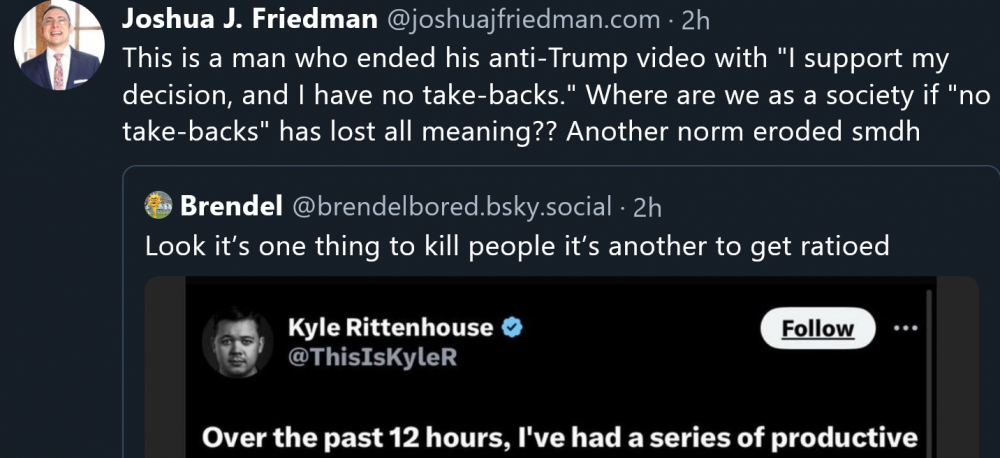The height and width of the screenshot is (458, 1000).
Task: Click the @brendelbored.bsky.social handle
Action: [451, 207]
